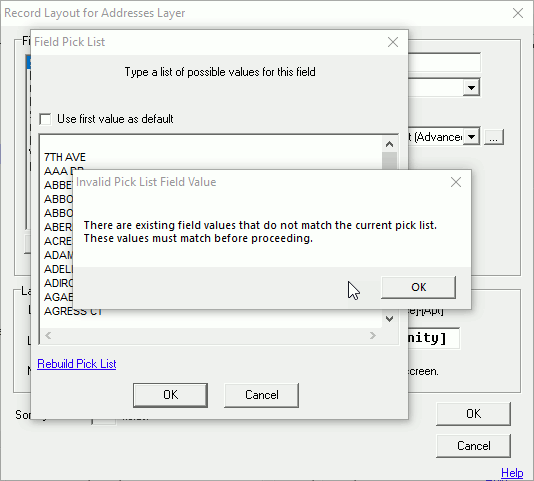Image resolution: width=534 pixels, height=481 pixels.
Task: Cancel the Field Pick List dialog
Action: (262, 395)
